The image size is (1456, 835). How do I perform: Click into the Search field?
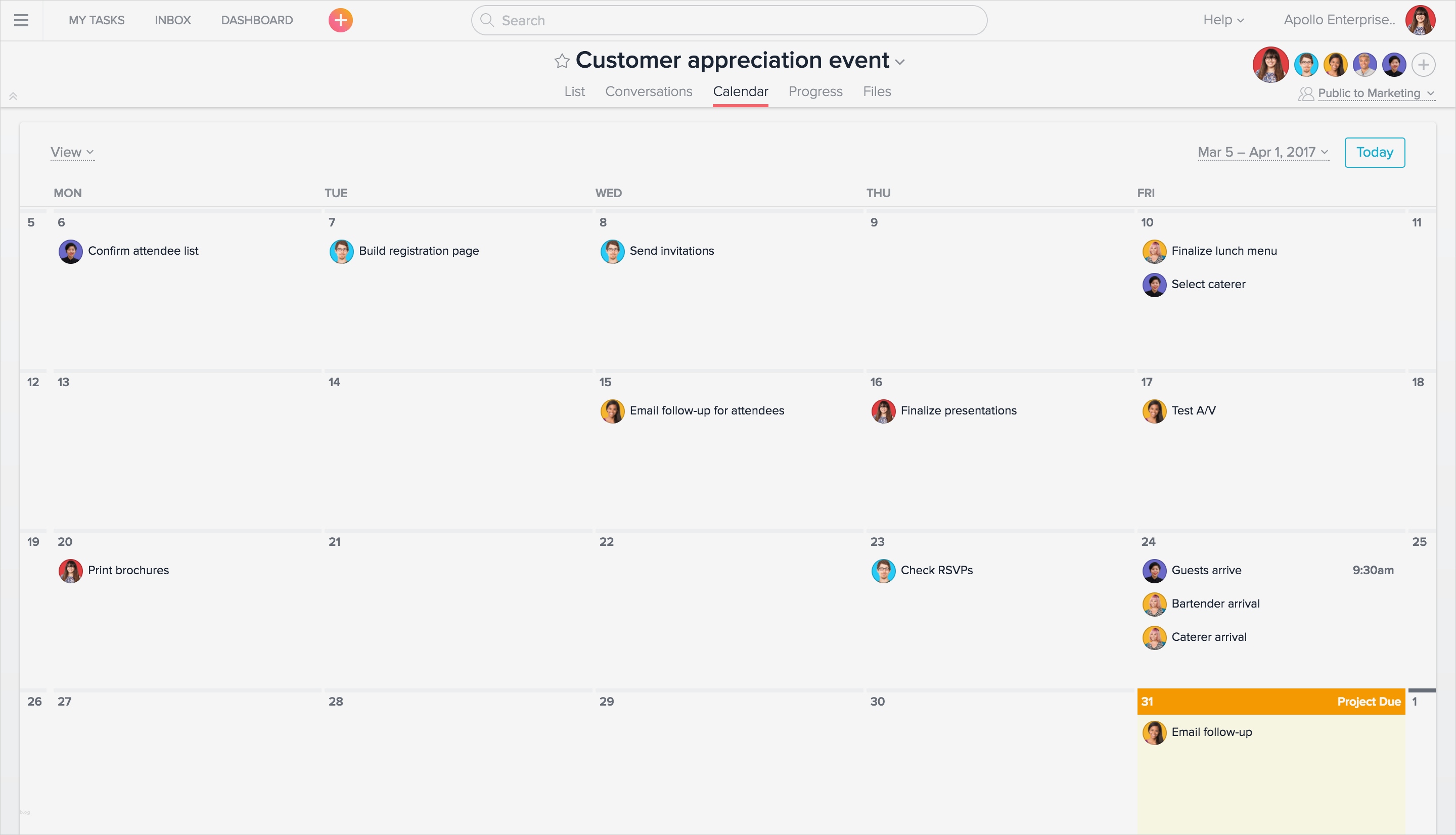click(x=729, y=20)
